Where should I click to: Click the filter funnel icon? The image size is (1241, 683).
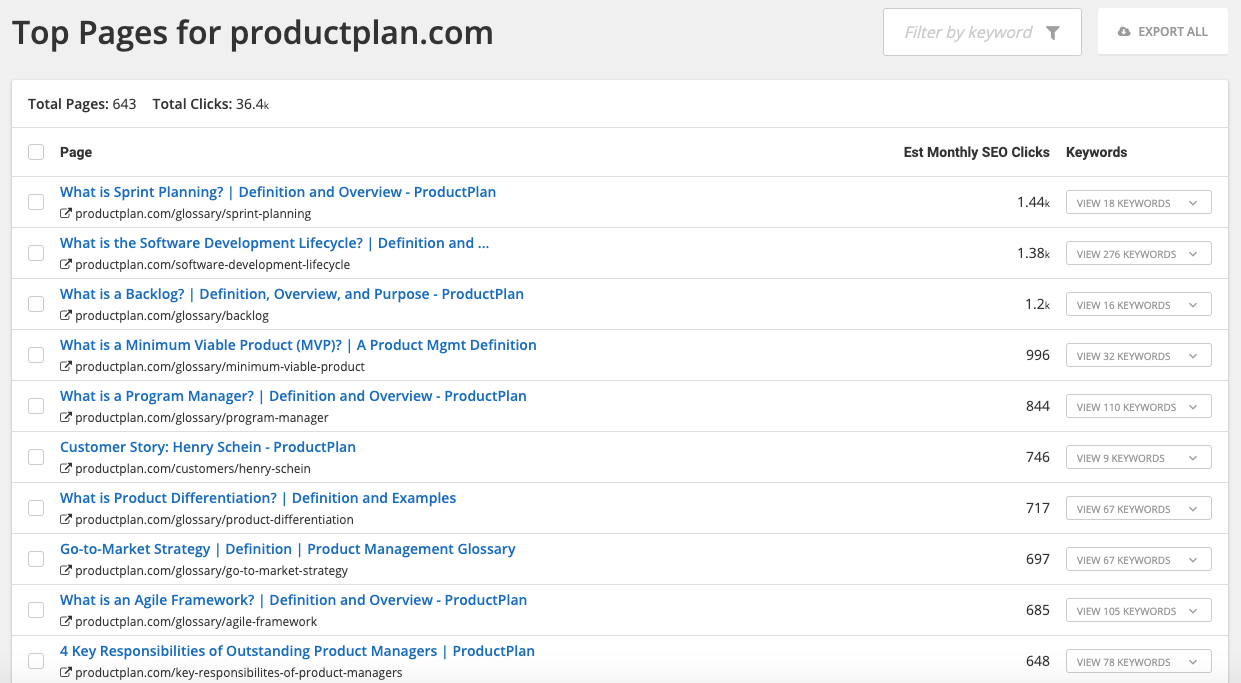[x=1052, y=33]
